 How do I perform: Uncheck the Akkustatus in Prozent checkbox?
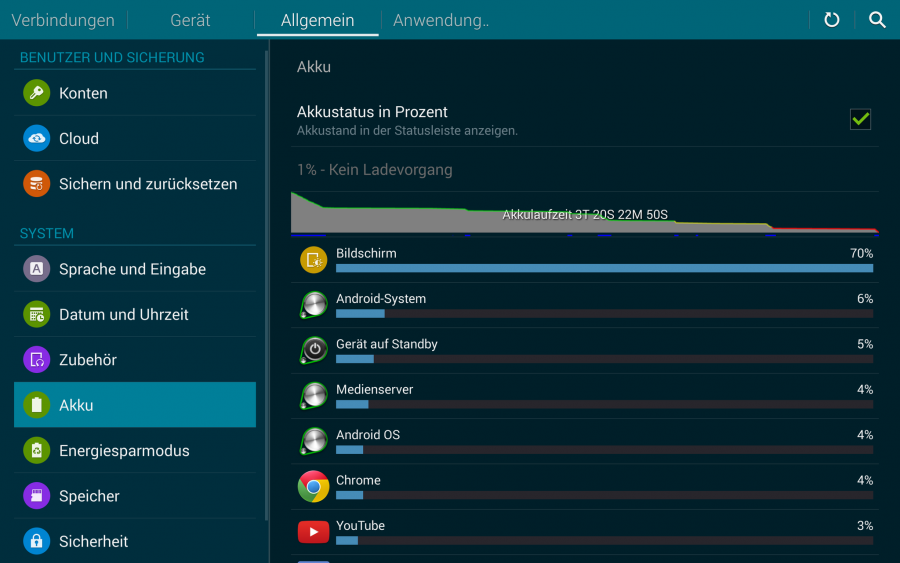click(860, 120)
